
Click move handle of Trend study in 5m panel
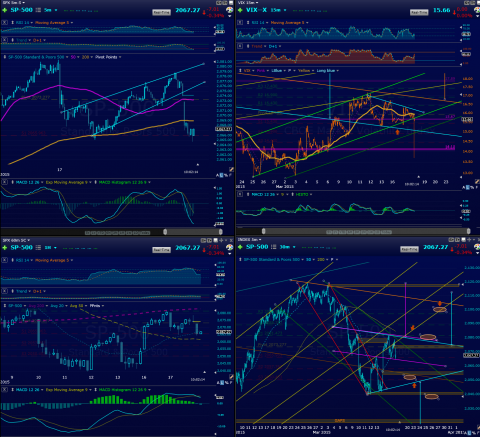point(13,40)
